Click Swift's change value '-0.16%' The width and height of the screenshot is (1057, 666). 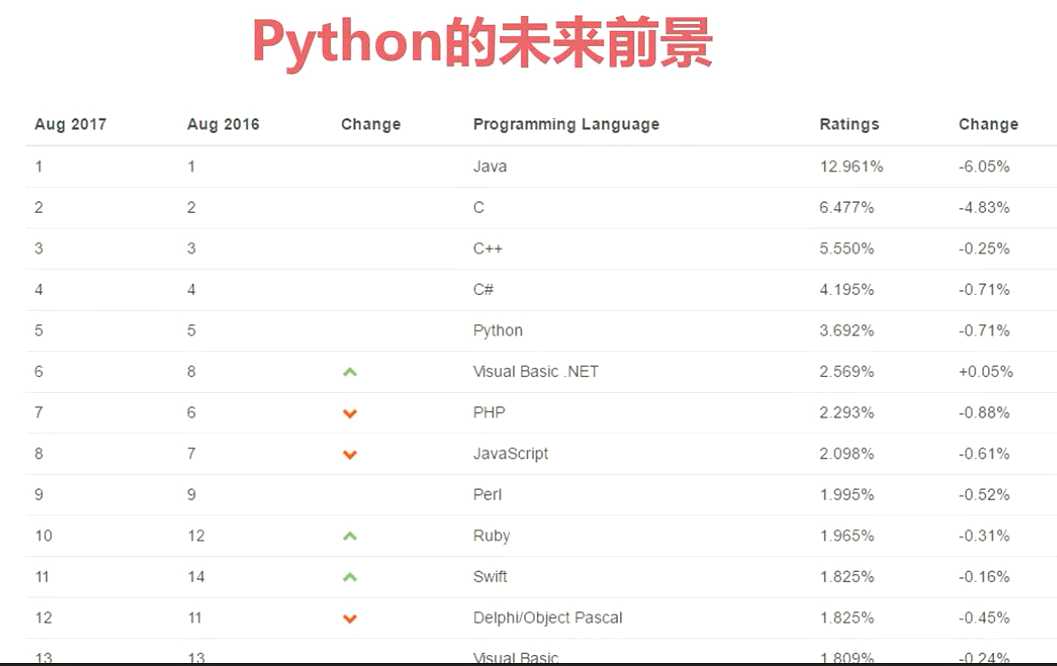pos(984,577)
